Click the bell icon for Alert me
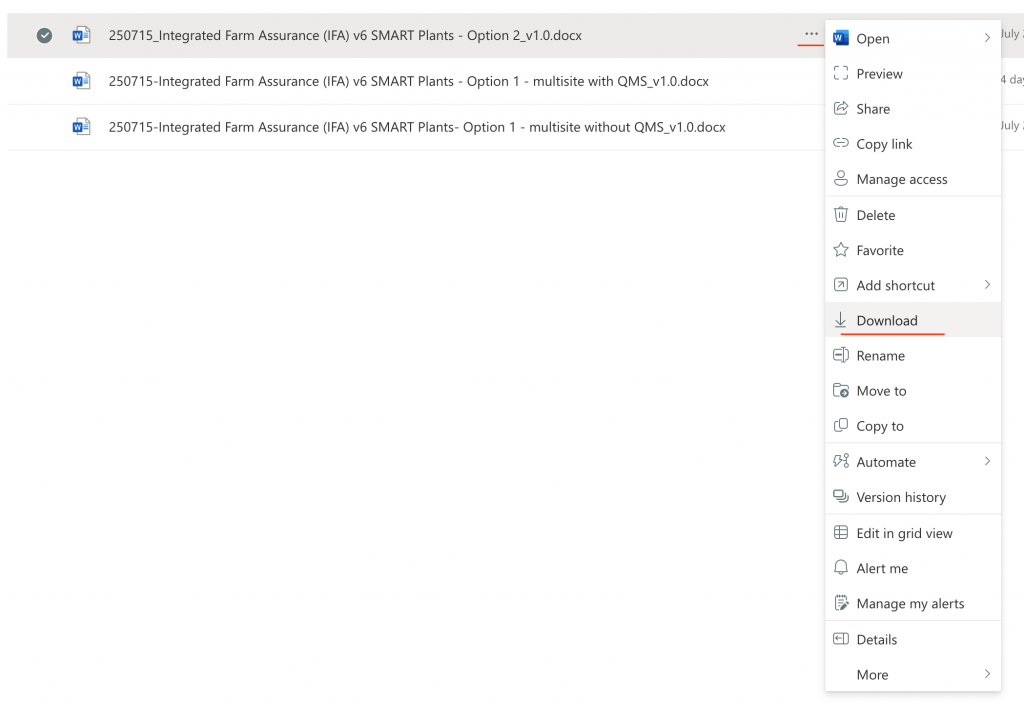This screenshot has height=719, width=1024. [x=841, y=568]
